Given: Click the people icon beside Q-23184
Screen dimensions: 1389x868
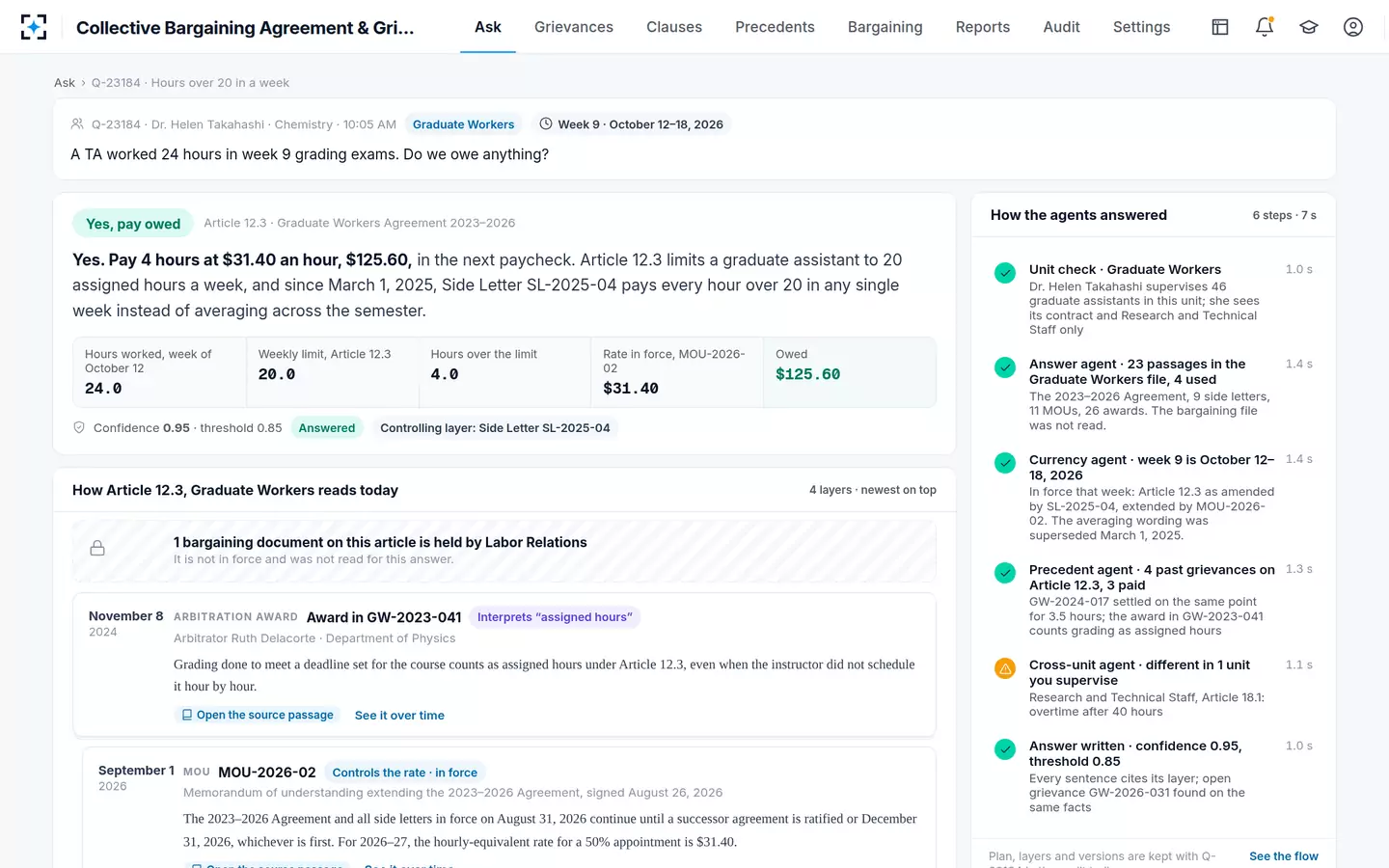Looking at the screenshot, I should tap(77, 123).
